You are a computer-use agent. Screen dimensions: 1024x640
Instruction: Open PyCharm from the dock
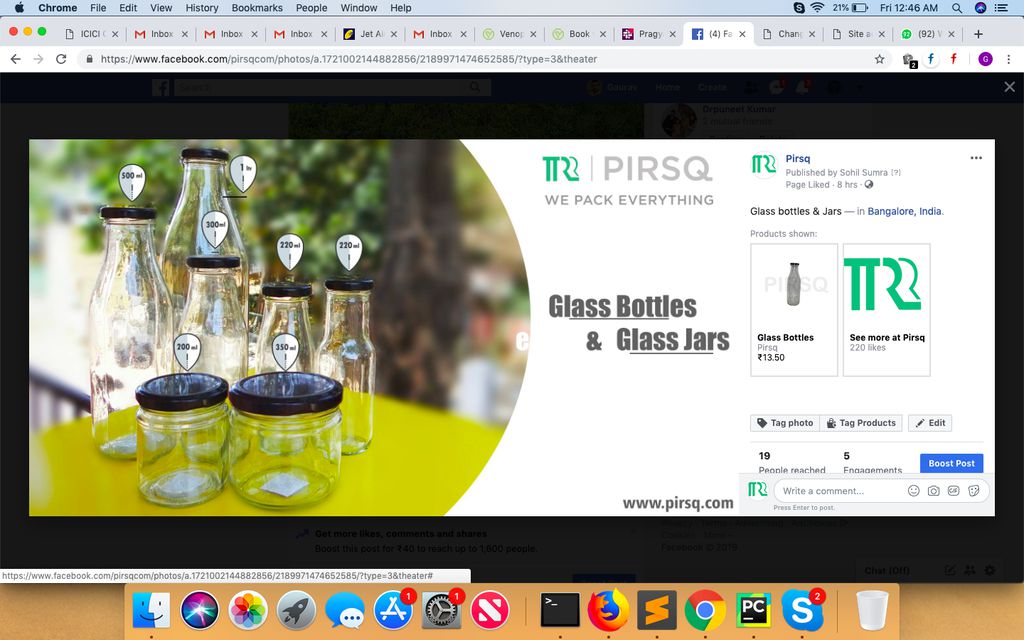pyautogui.click(x=753, y=611)
